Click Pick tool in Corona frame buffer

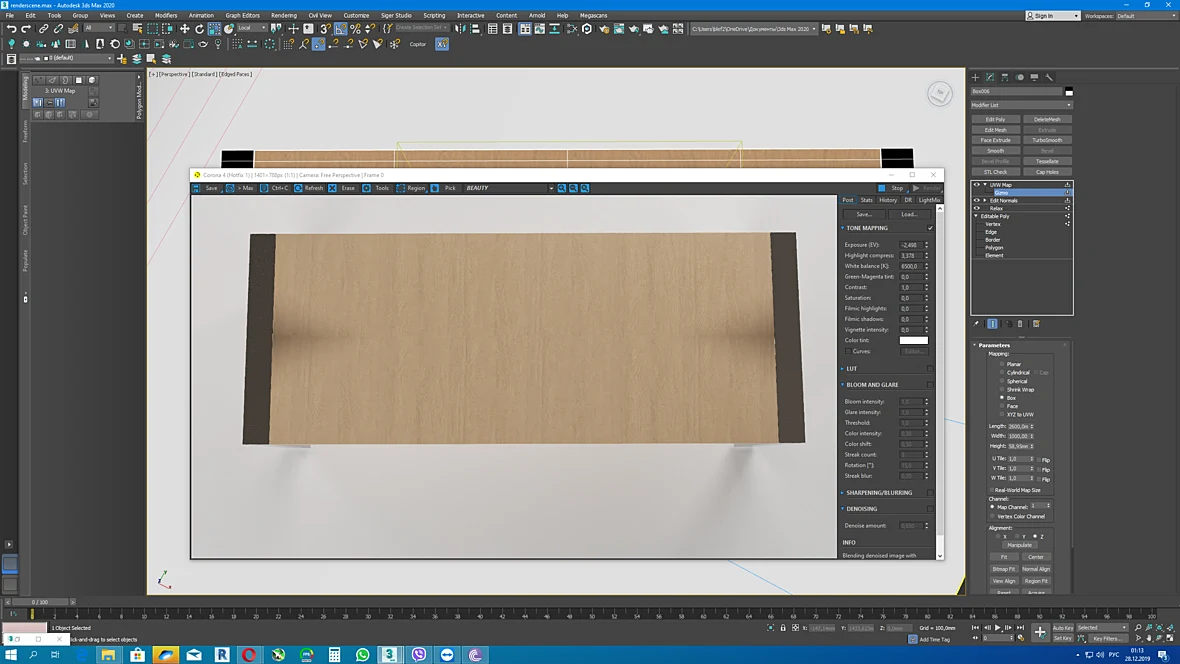tap(444, 188)
